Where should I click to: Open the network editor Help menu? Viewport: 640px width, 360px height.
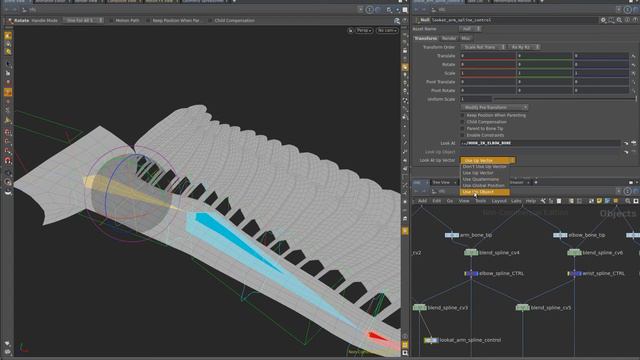[531, 201]
